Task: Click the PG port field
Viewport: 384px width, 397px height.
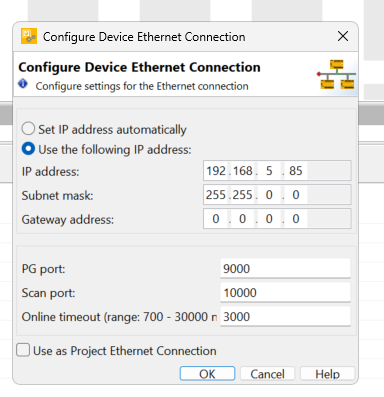Action: click(x=285, y=268)
